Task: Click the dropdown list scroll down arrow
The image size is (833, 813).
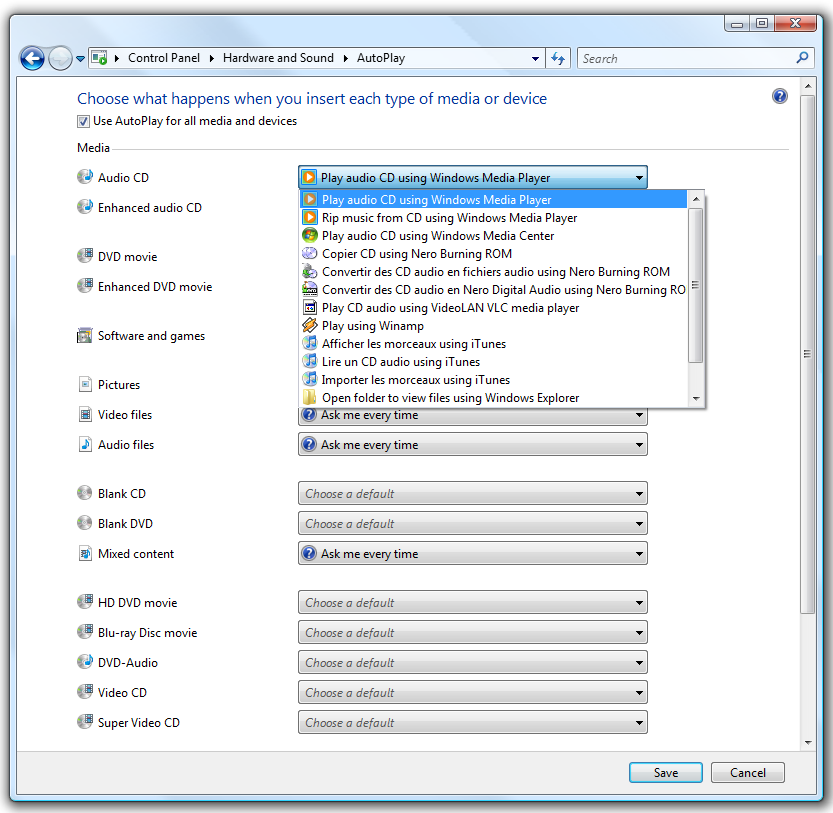Action: (696, 399)
